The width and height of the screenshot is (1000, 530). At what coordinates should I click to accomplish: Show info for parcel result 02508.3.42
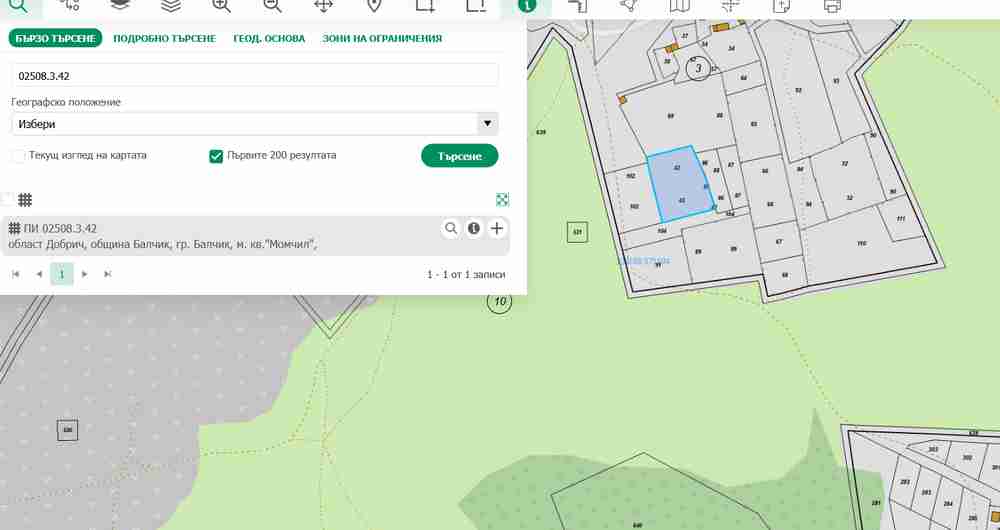pyautogui.click(x=474, y=229)
